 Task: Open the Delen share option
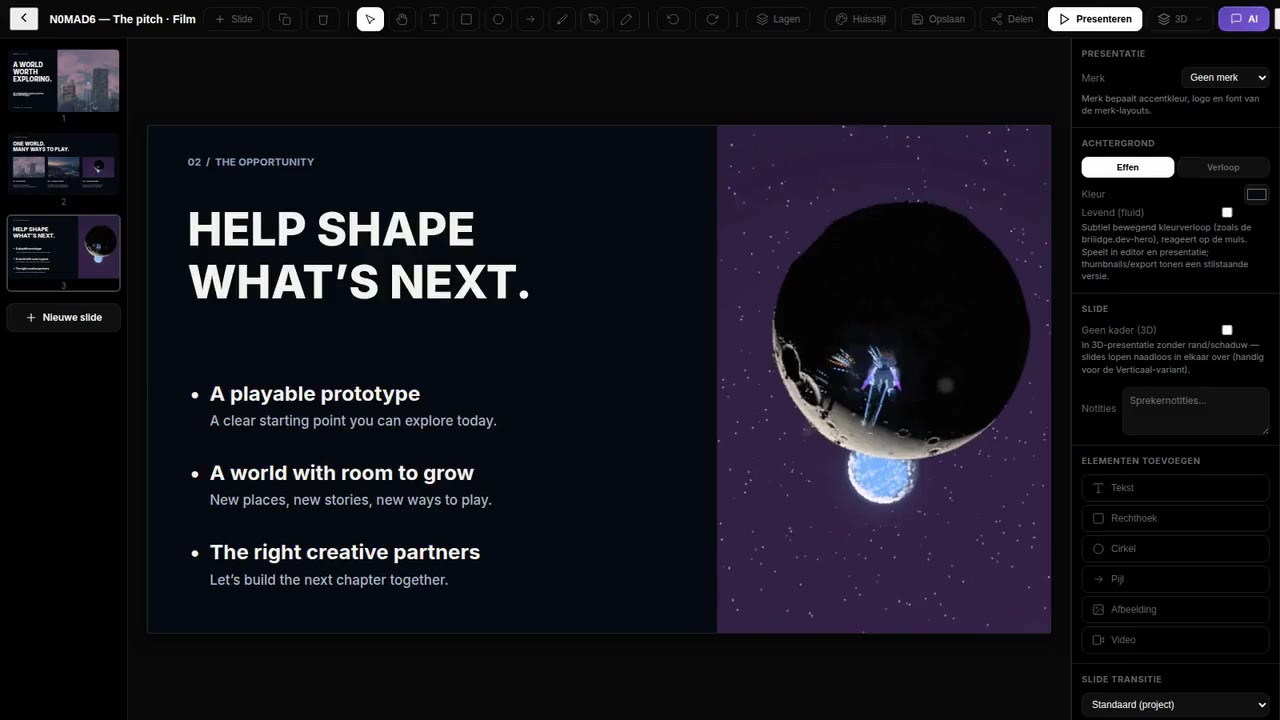[x=1011, y=19]
